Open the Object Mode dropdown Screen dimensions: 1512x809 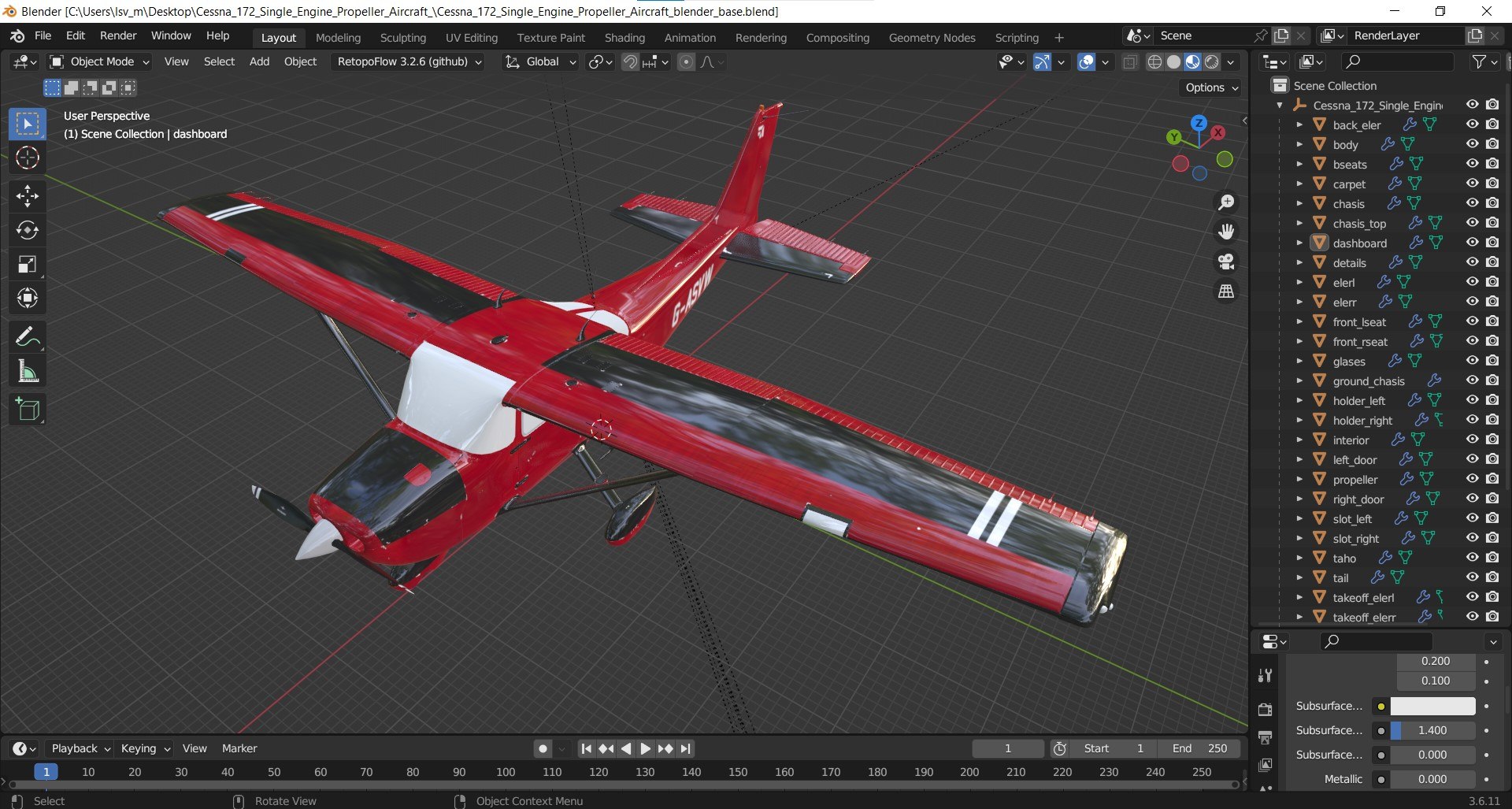(x=99, y=62)
